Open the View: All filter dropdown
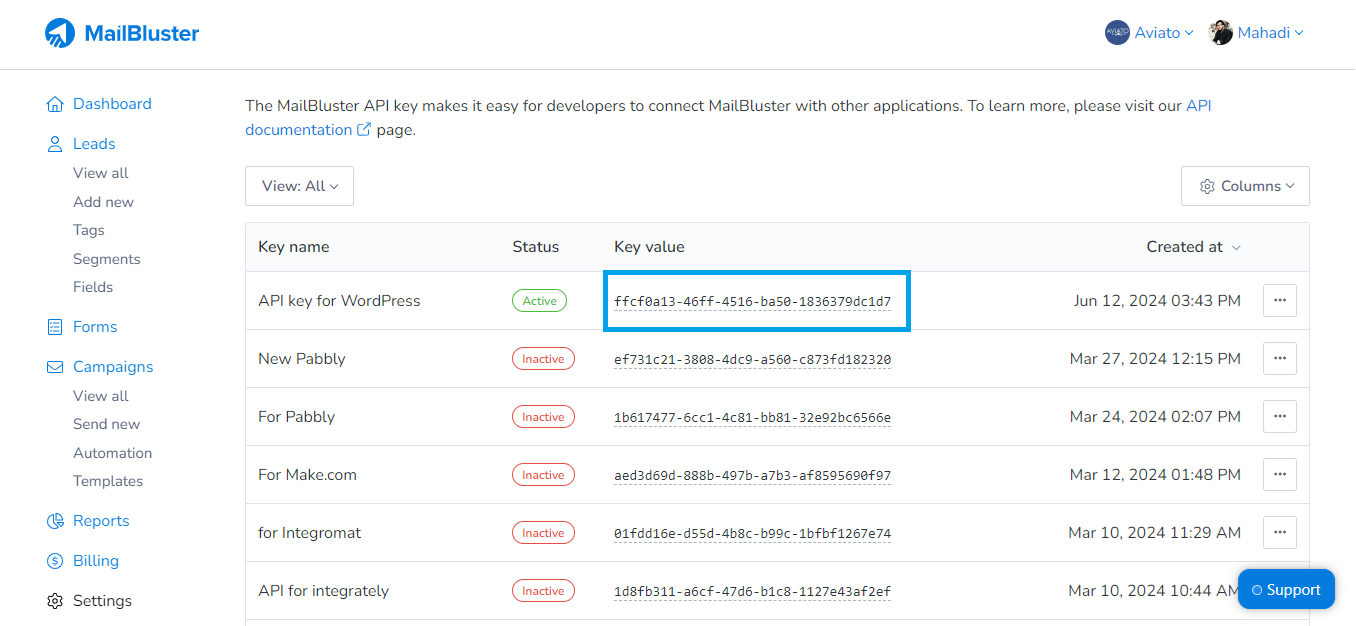1356x626 pixels. 299,185
